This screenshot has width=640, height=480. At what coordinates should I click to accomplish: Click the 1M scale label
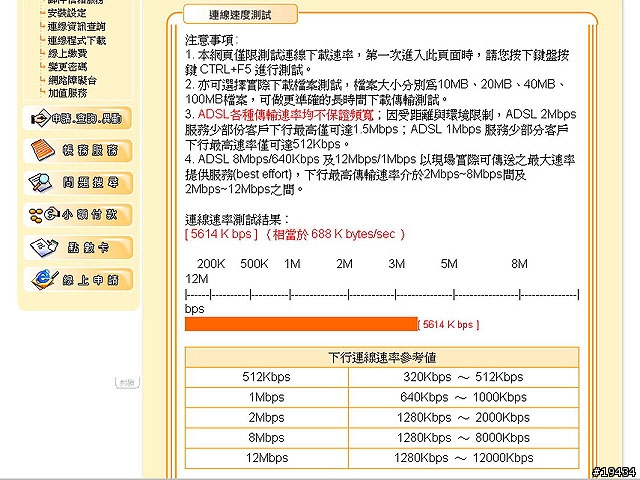292,264
